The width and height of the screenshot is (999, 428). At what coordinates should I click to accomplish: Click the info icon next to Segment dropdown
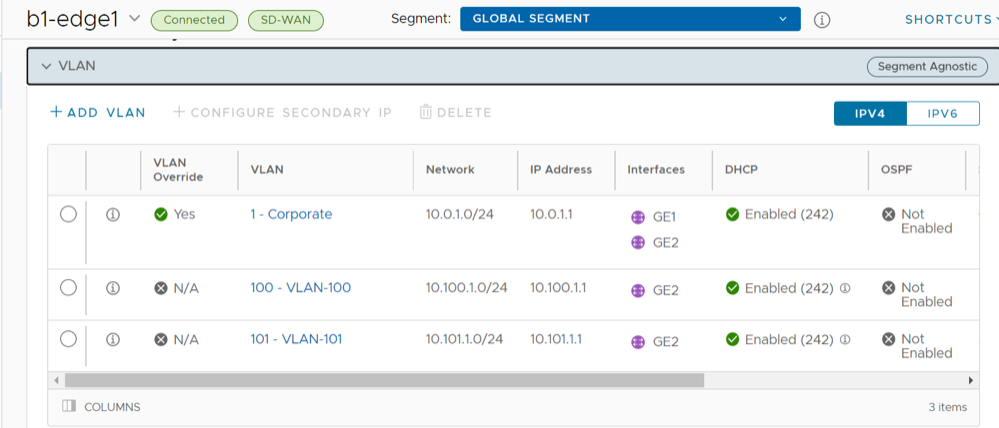click(822, 19)
